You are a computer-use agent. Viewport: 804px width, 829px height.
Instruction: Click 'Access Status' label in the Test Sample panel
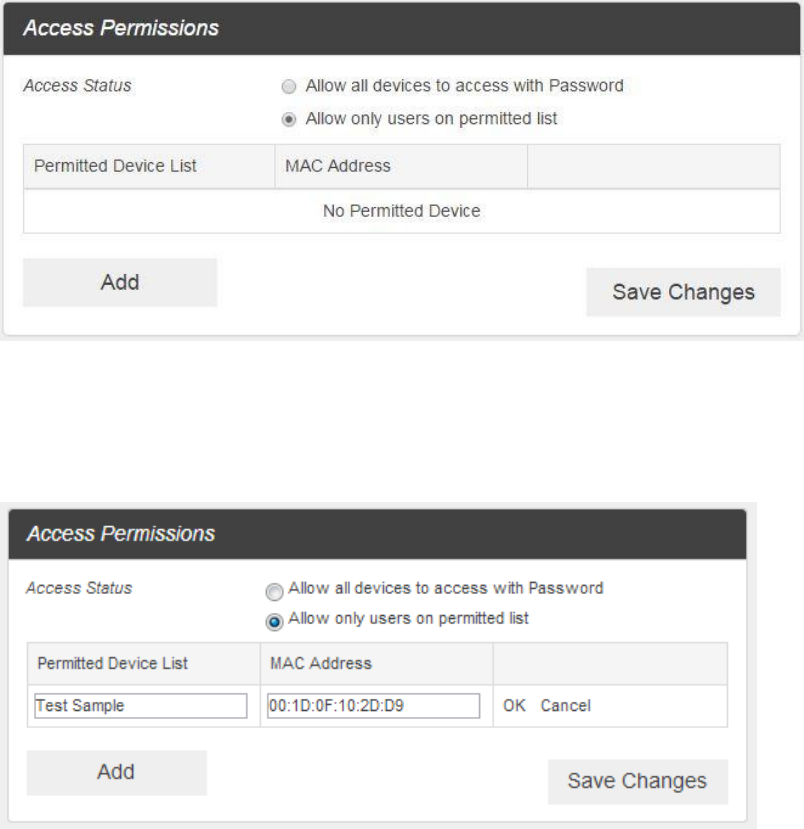click(x=78, y=588)
